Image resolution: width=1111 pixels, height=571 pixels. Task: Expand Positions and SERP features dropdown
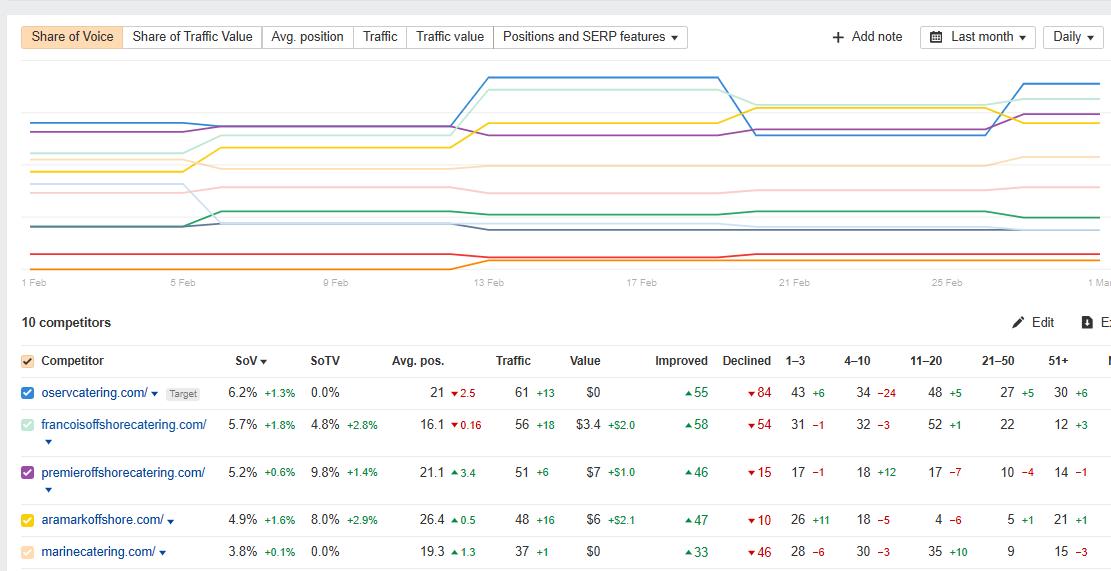click(590, 37)
